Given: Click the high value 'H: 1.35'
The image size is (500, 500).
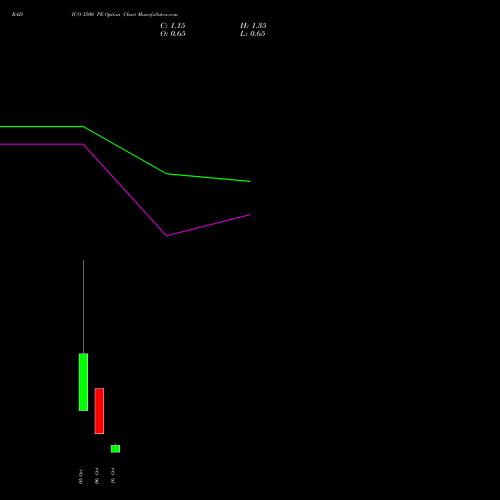Looking at the screenshot, I should pos(253,26).
